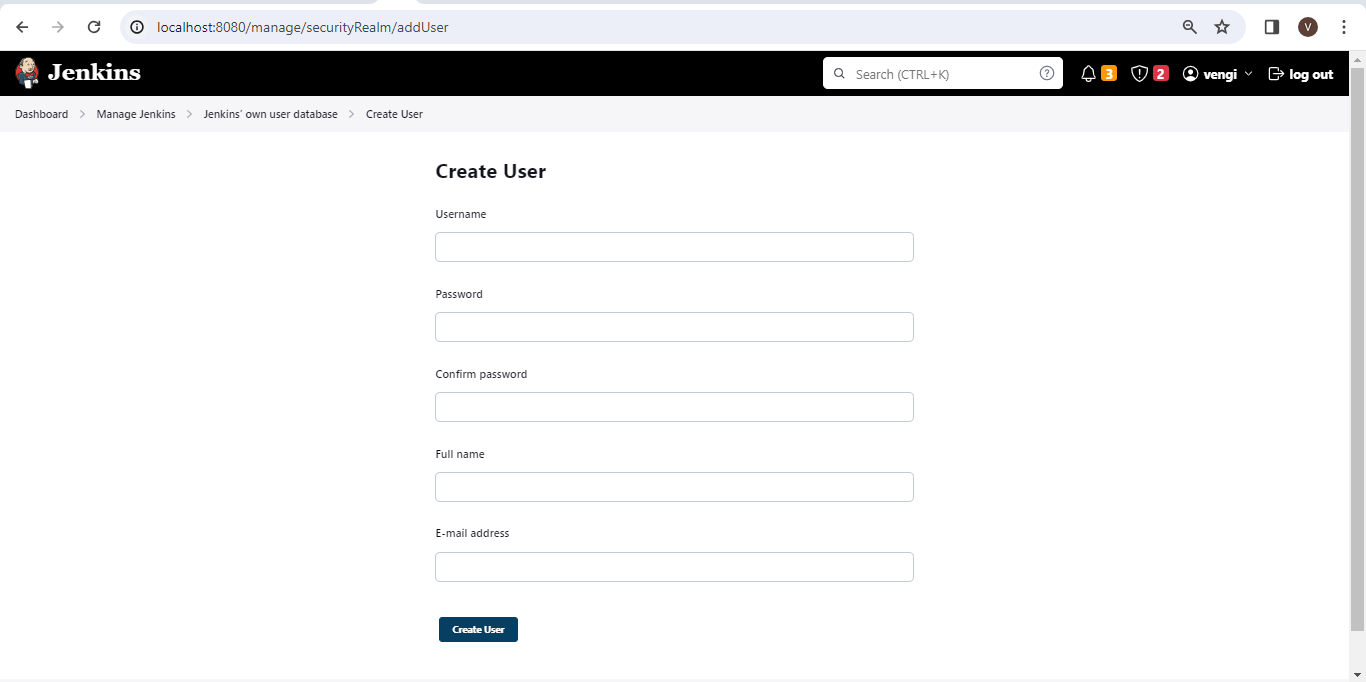Toggle the browser side panel icon
1366x682 pixels.
(x=1272, y=27)
